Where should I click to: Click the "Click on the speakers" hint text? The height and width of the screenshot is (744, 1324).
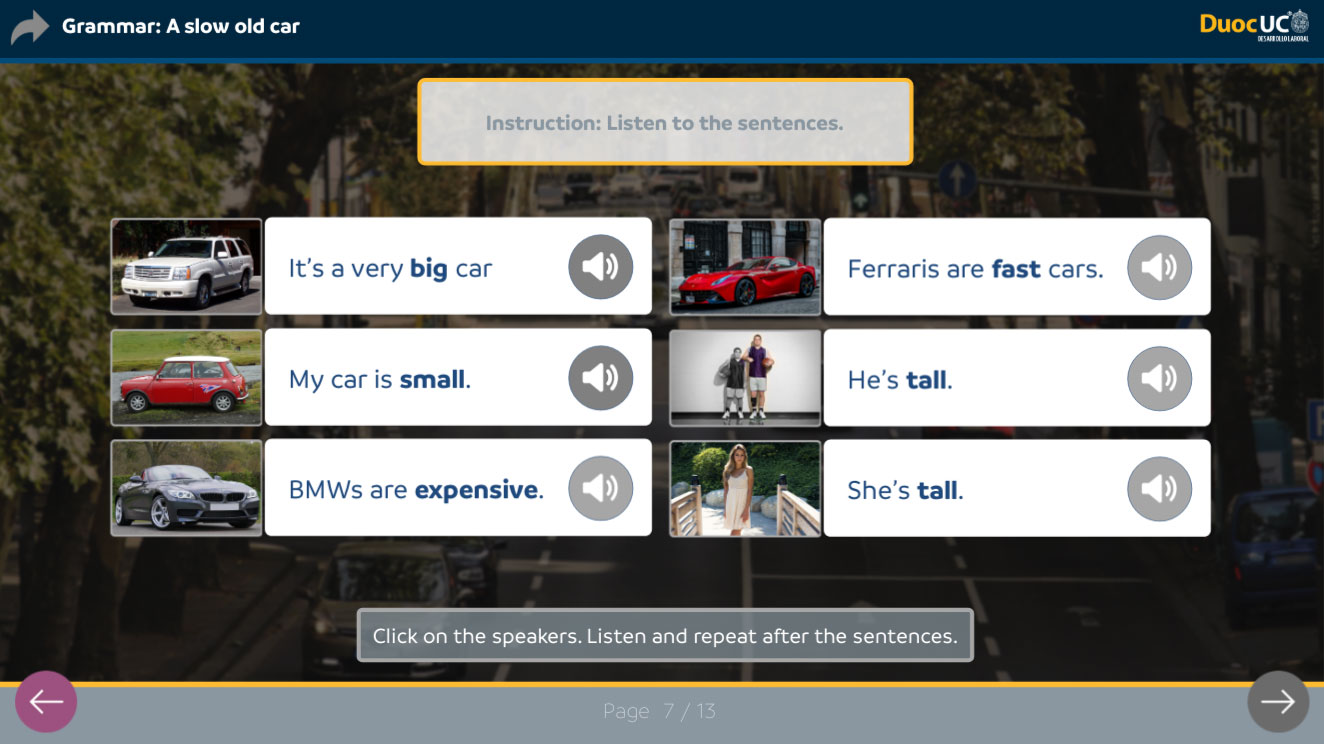pos(665,635)
